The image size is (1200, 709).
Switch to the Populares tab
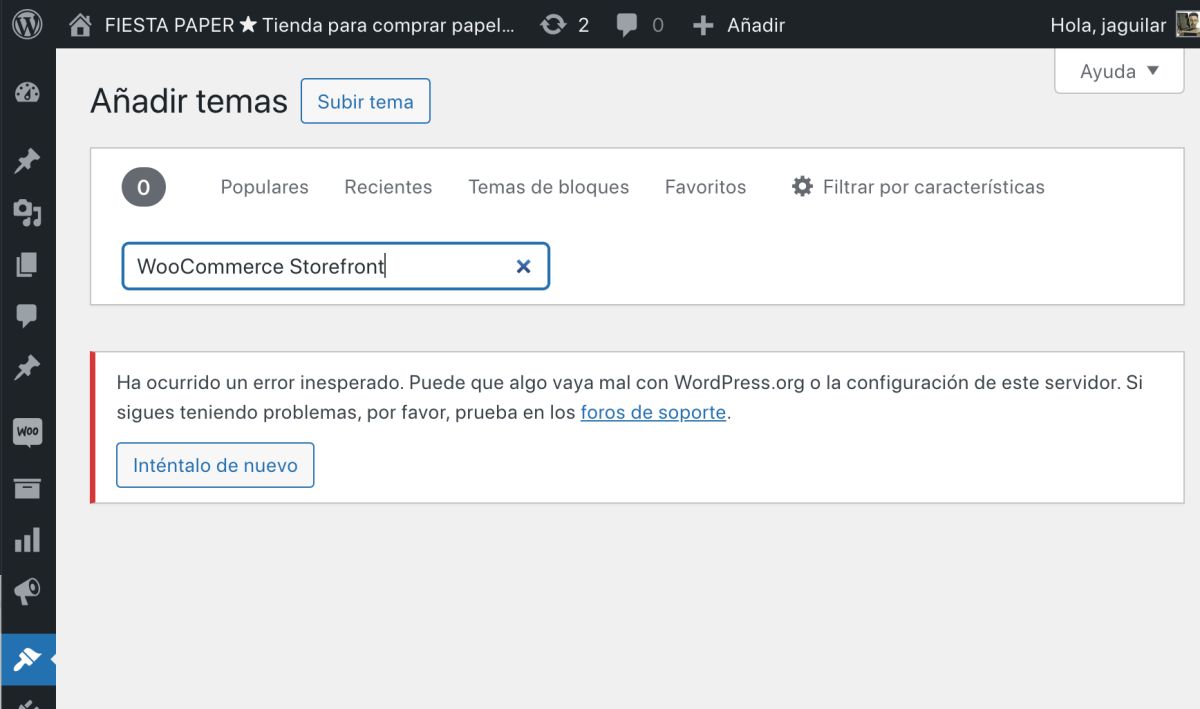(x=264, y=186)
